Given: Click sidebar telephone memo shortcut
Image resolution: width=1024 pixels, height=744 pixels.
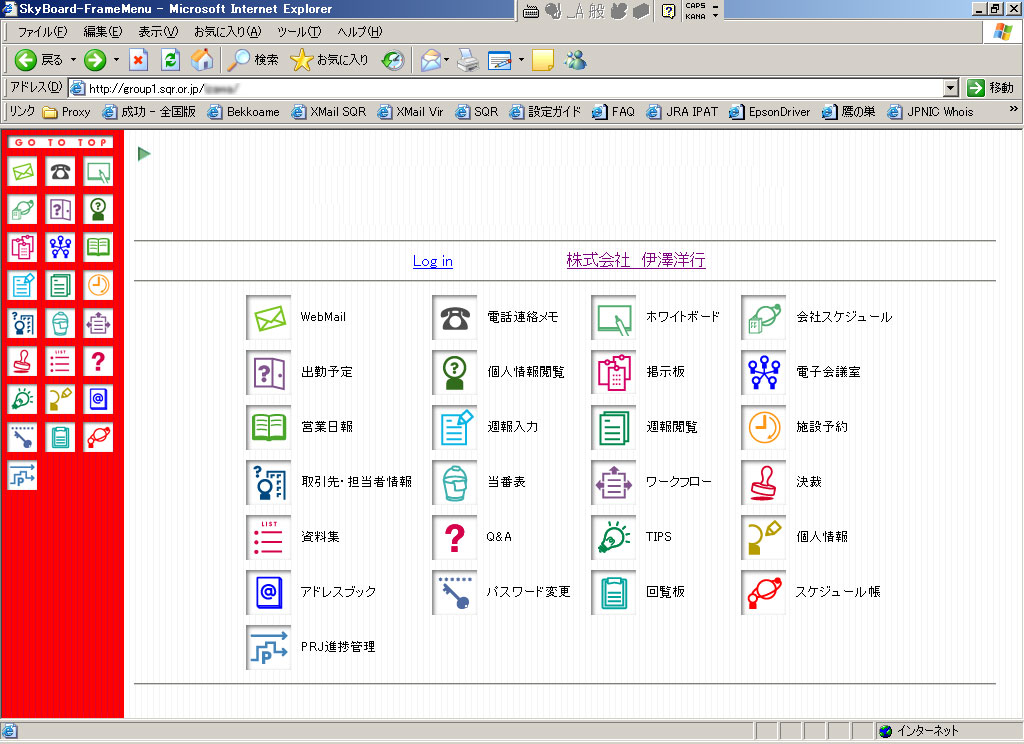Looking at the screenshot, I should tap(60, 172).
